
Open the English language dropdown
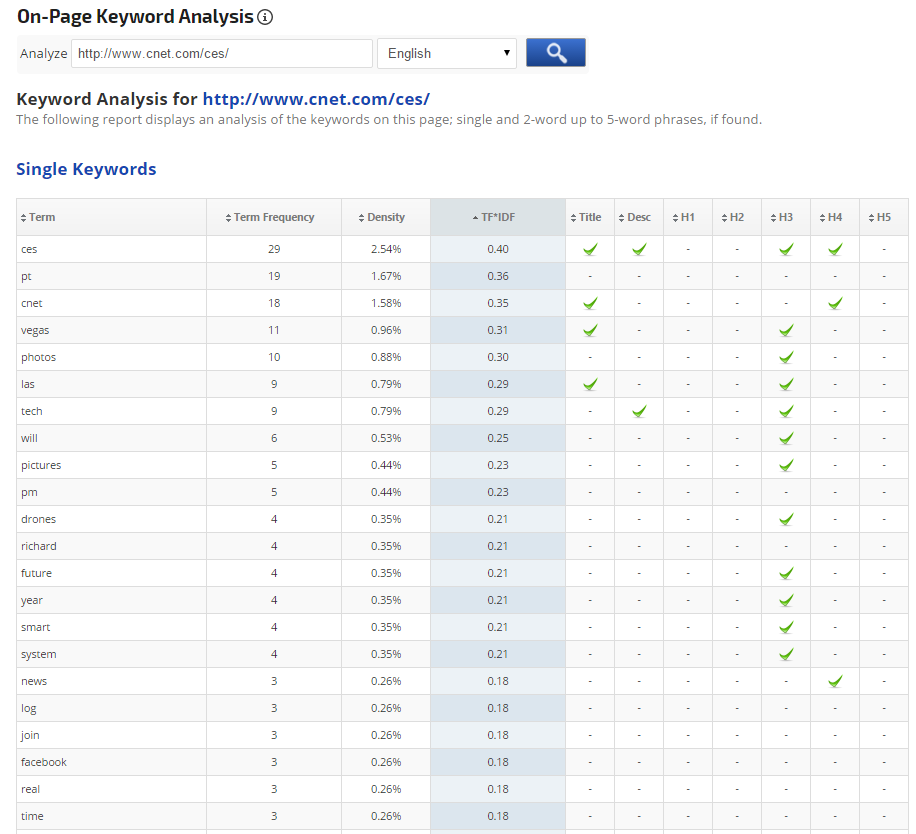click(x=447, y=53)
